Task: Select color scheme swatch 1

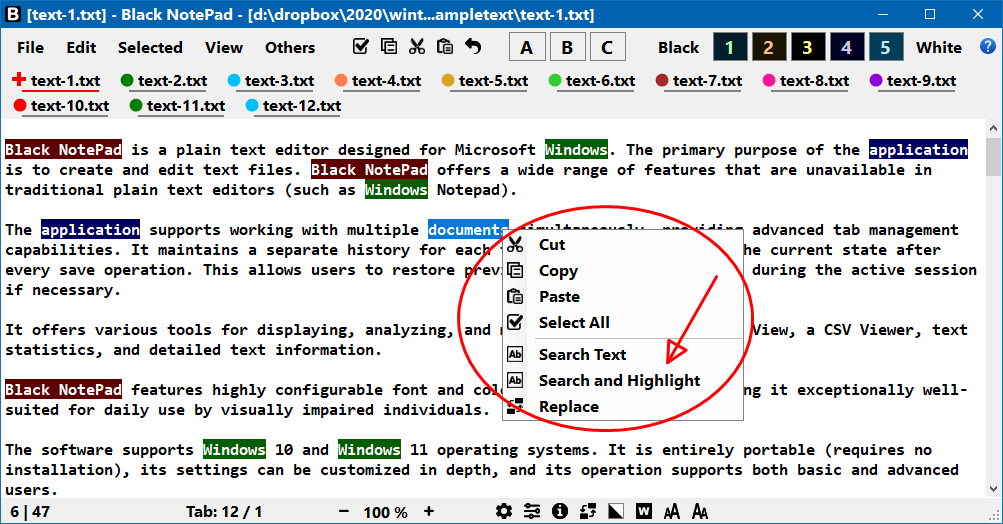Action: (x=729, y=47)
